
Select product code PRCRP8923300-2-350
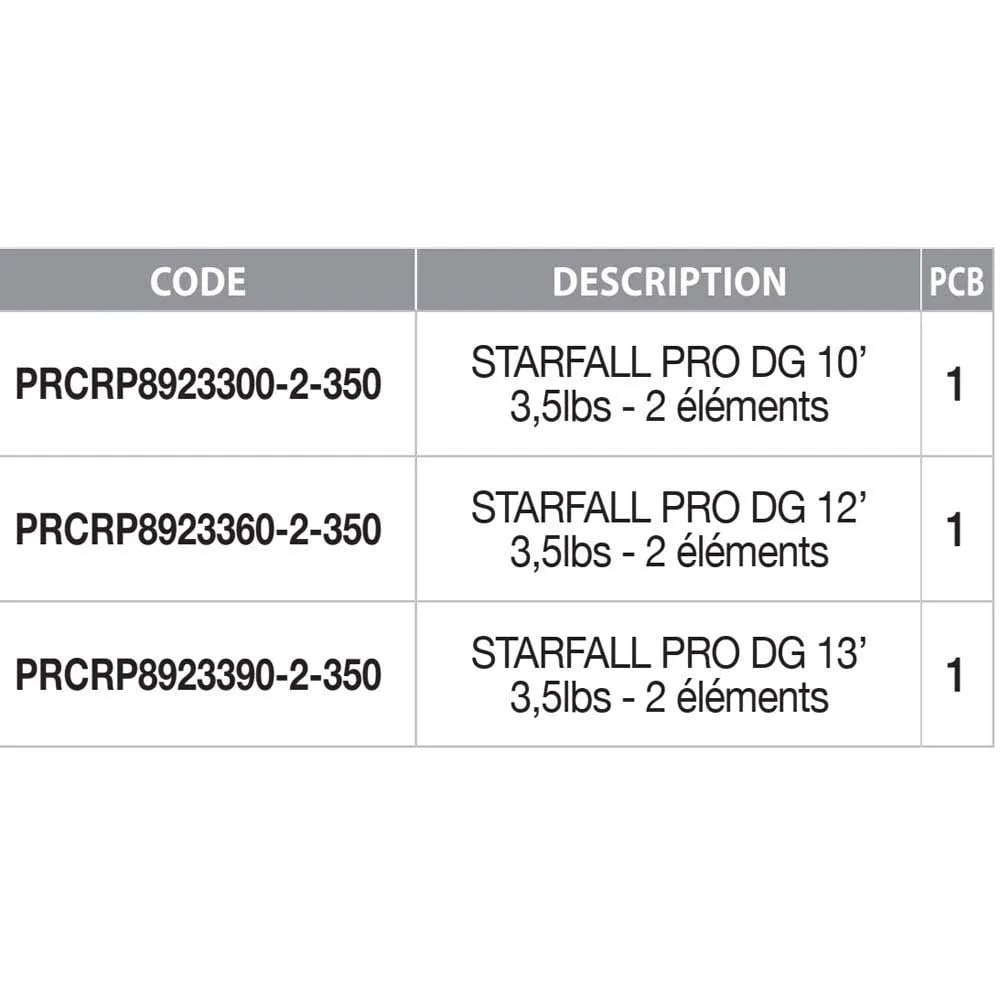point(198,385)
